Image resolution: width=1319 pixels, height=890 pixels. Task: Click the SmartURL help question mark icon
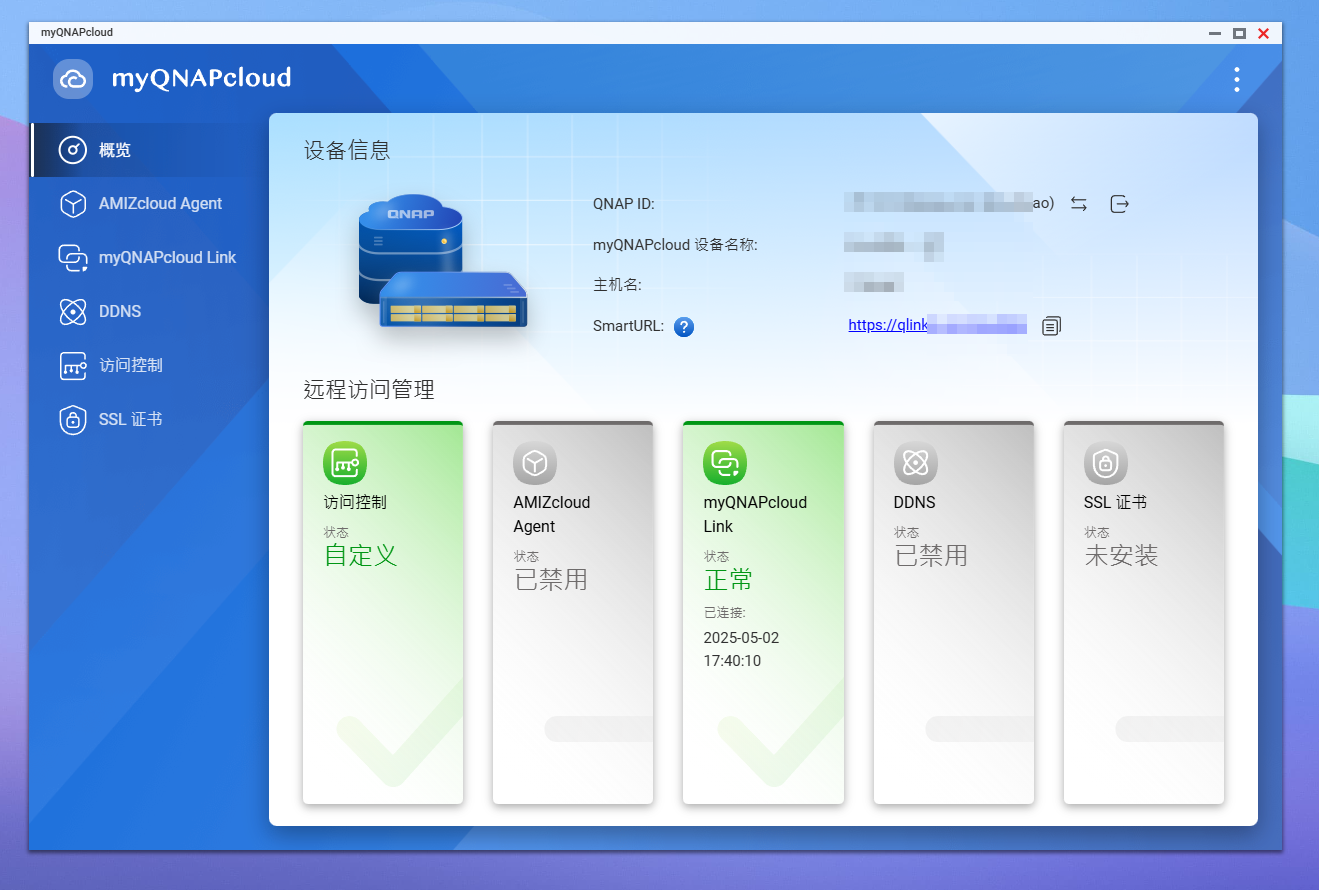(684, 326)
